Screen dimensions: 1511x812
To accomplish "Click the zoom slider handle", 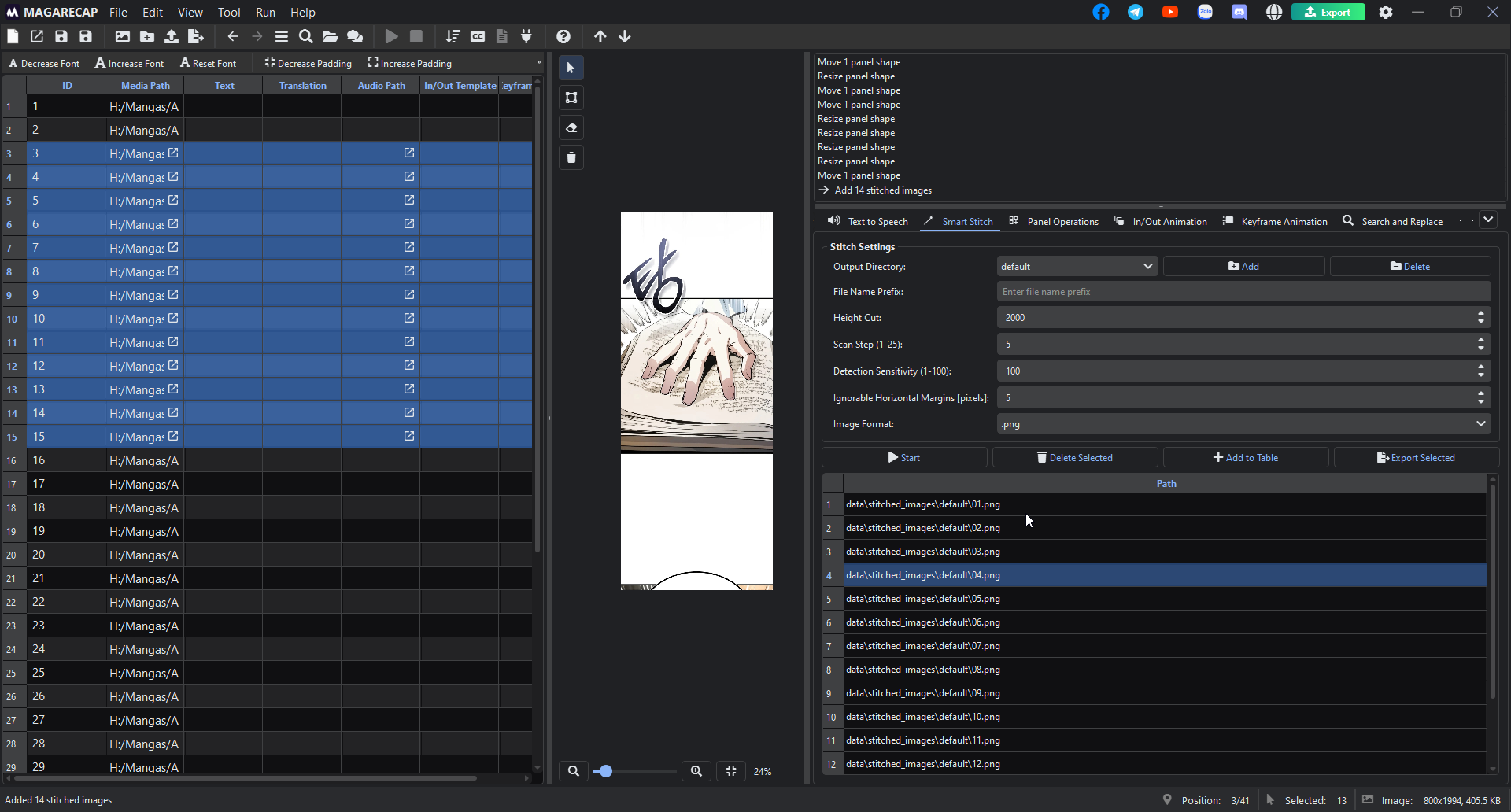I will (x=604, y=771).
